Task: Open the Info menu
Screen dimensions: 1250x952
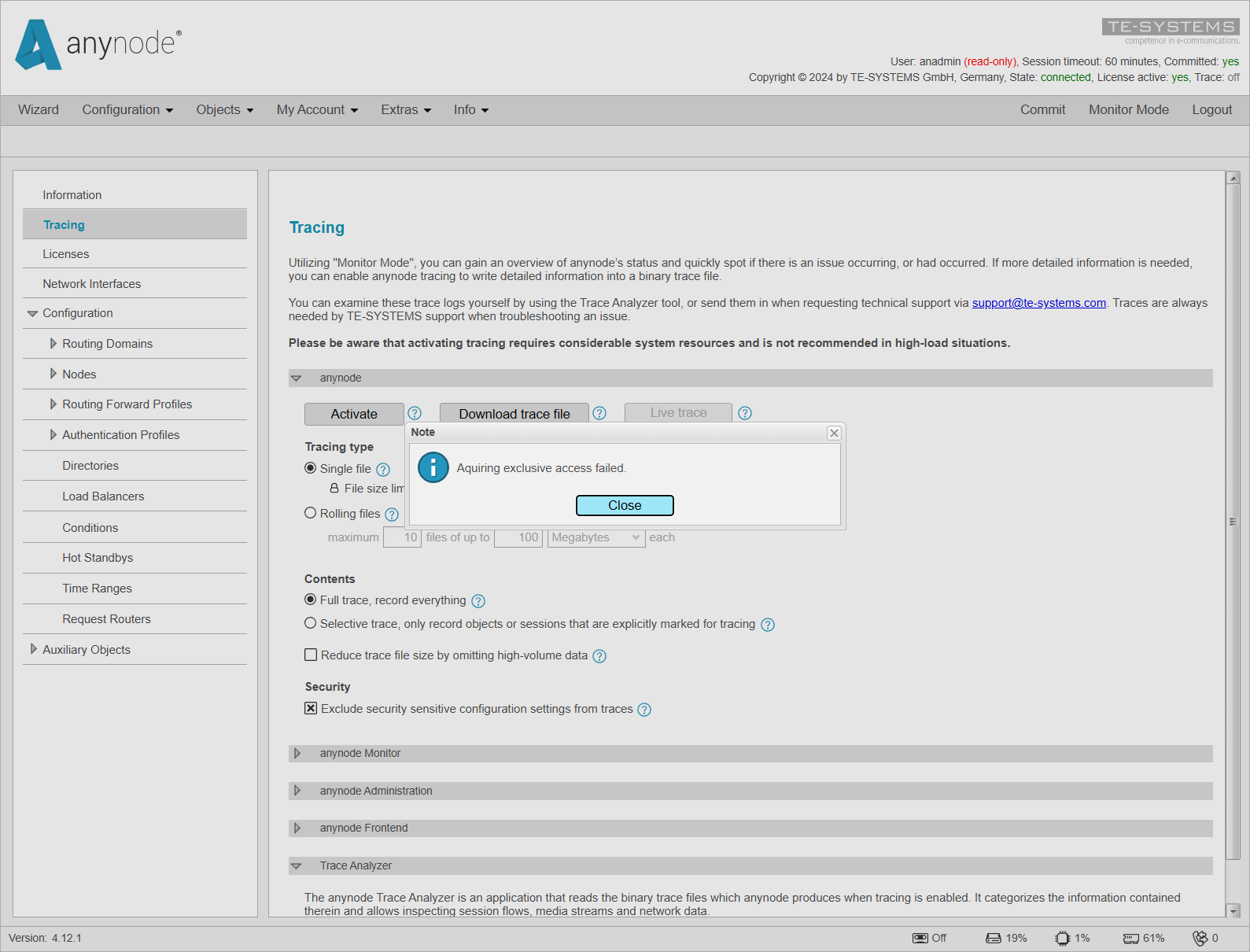Action: point(471,109)
